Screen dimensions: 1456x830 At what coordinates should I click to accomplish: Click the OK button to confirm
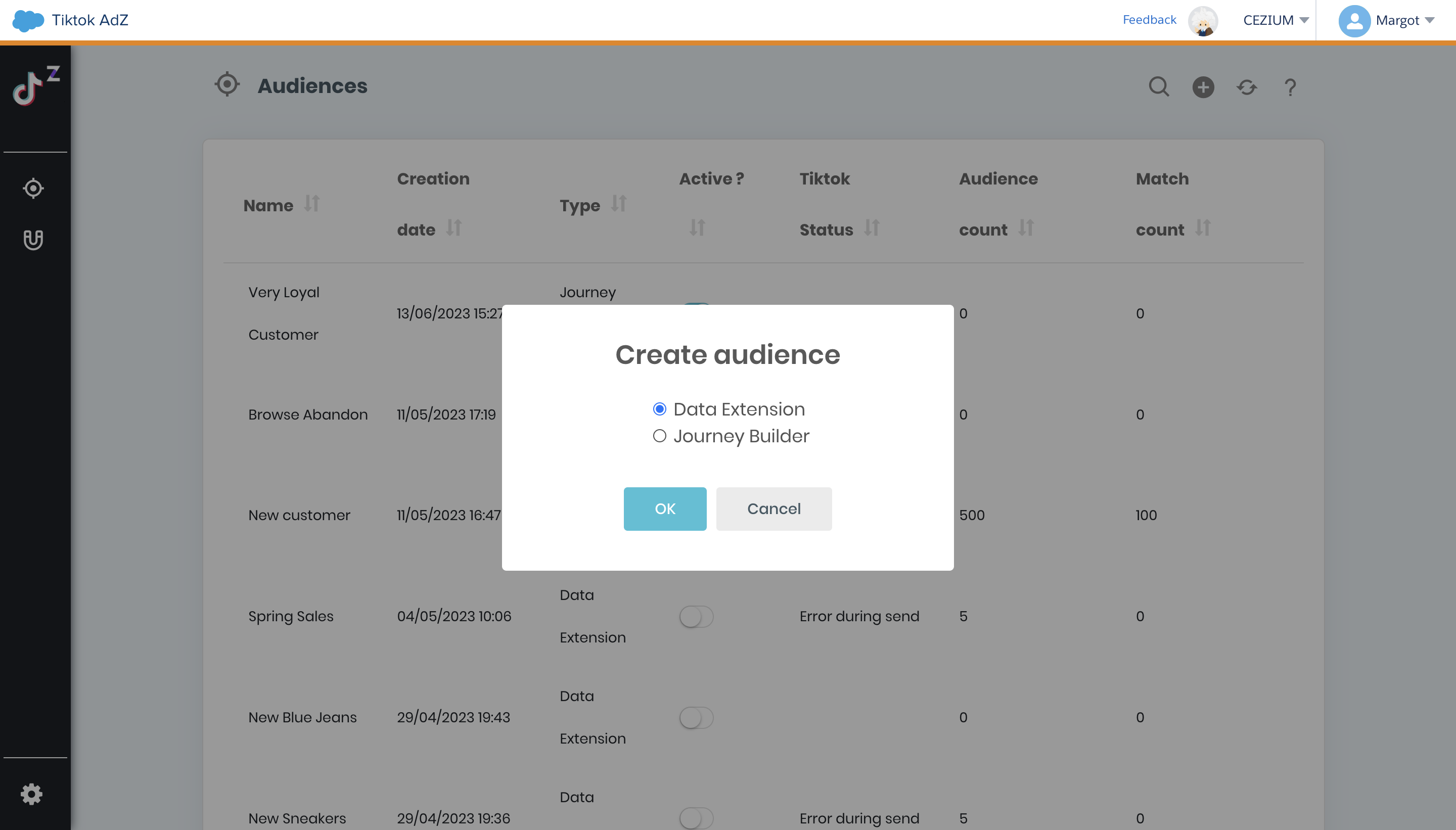click(x=664, y=509)
